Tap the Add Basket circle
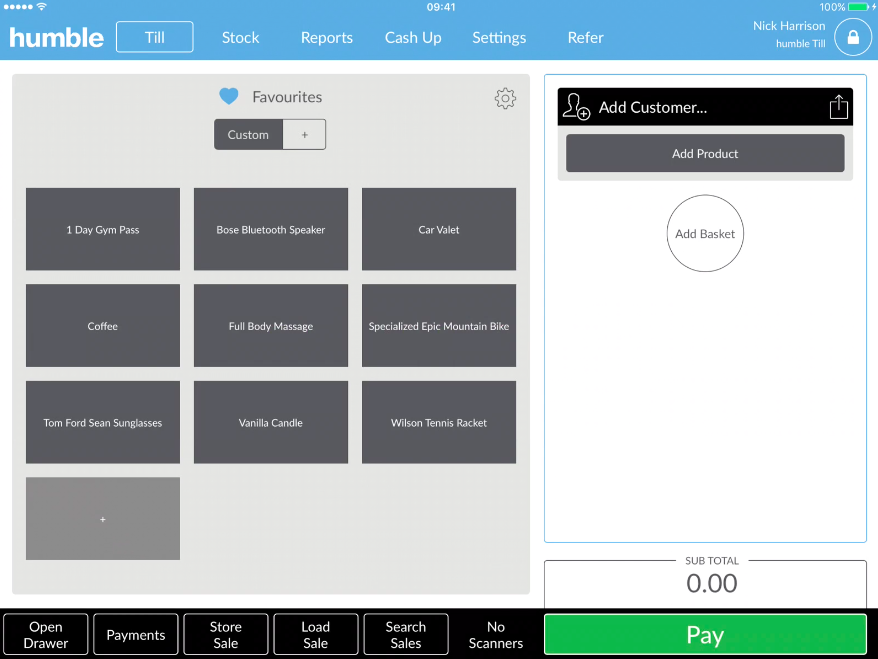 [705, 233]
